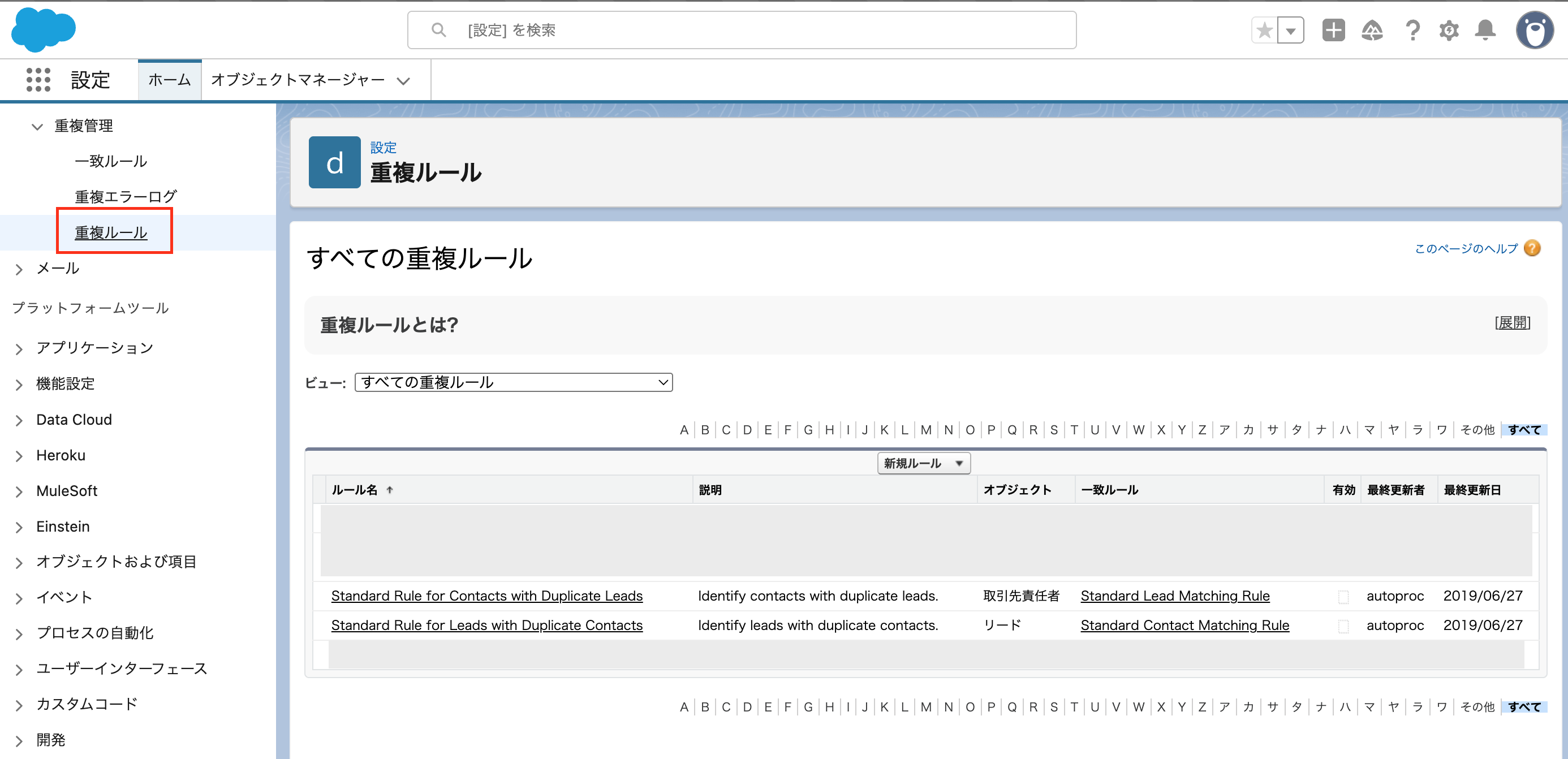Open the user profile avatar
This screenshot has width=1568, height=759.
[x=1535, y=30]
